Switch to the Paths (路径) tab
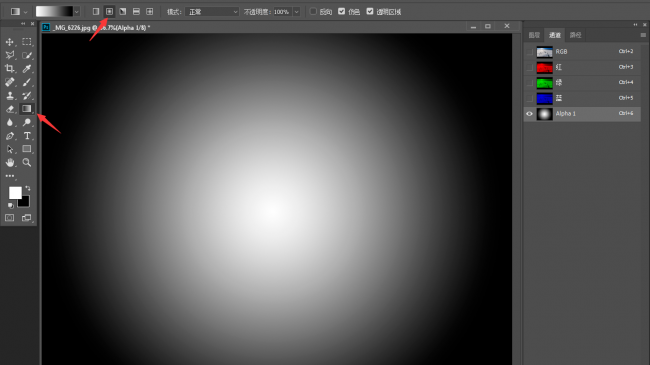 [x=575, y=35]
